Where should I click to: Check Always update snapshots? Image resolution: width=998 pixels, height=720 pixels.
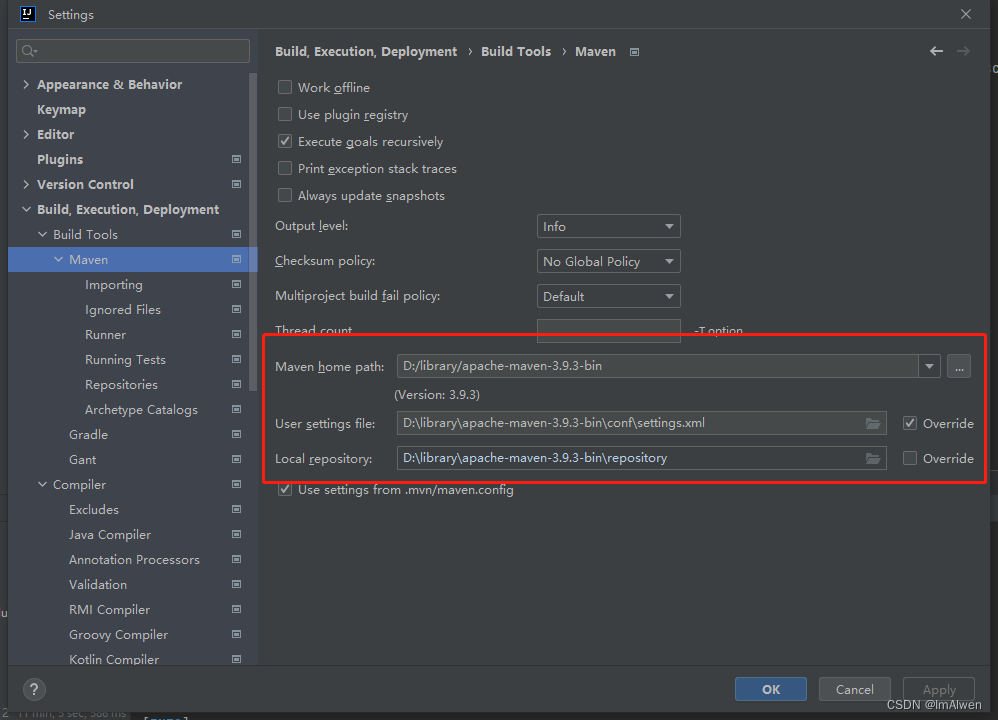[x=285, y=195]
